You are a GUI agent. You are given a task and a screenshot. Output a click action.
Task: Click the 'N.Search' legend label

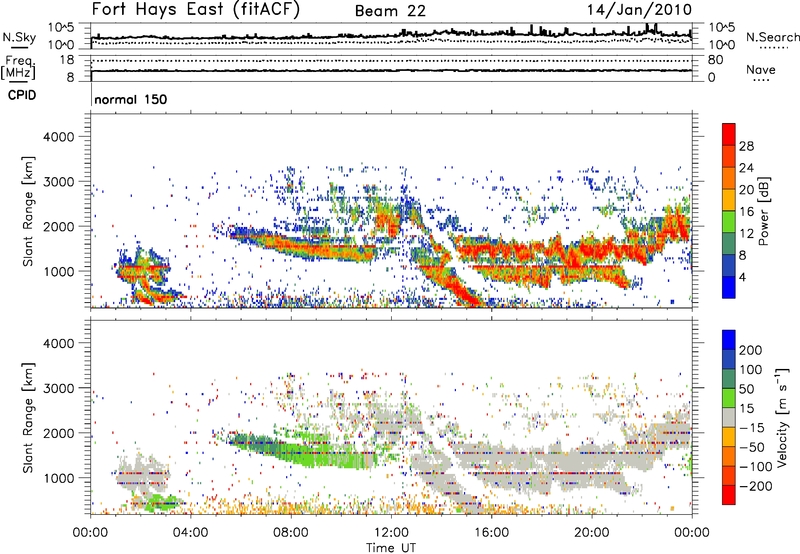[773, 37]
